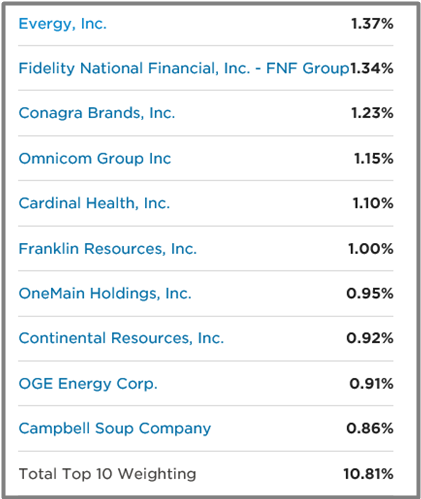Select Continental Resources, Inc. link
Viewport: 421px width, 499px height.
[121, 338]
